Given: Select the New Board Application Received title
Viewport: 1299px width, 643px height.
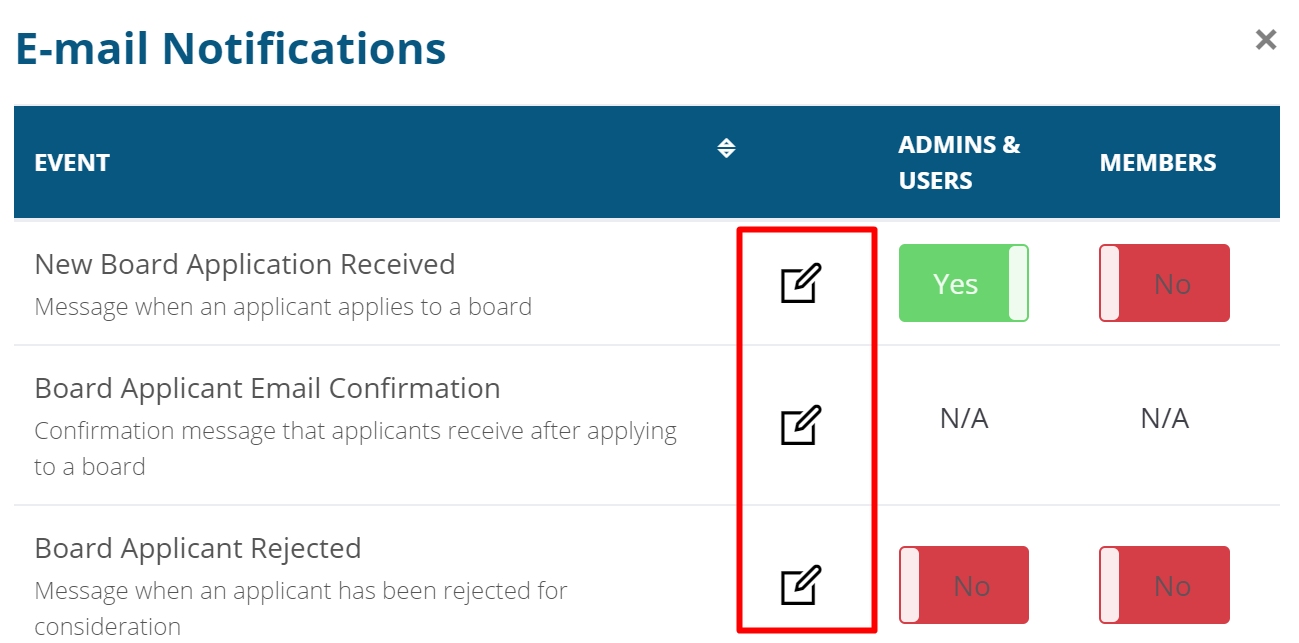Looking at the screenshot, I should pos(245,264).
